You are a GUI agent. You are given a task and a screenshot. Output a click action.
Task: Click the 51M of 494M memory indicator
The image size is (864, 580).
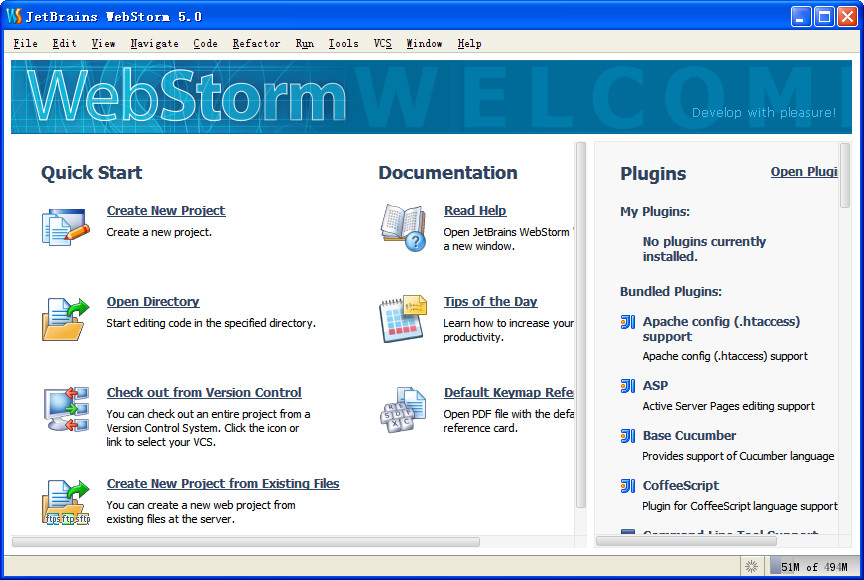click(x=812, y=566)
